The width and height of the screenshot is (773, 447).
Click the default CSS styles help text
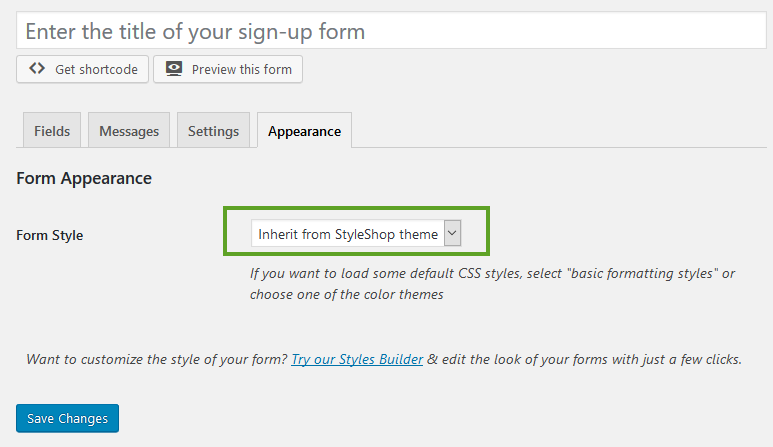492,274
